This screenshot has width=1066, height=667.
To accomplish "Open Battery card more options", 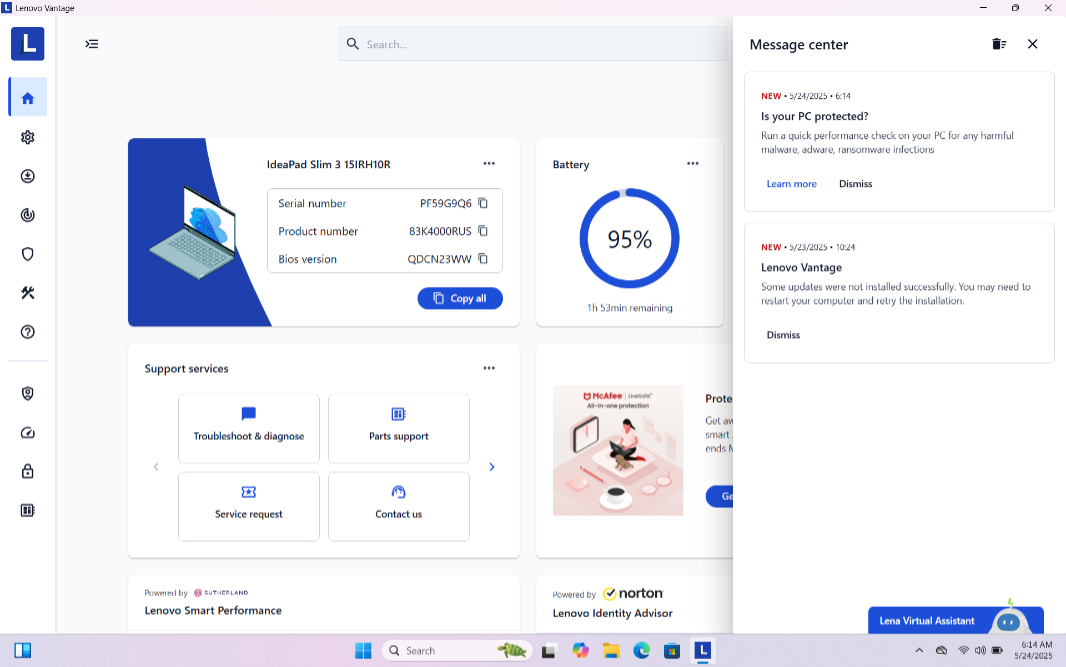I will pyautogui.click(x=693, y=164).
